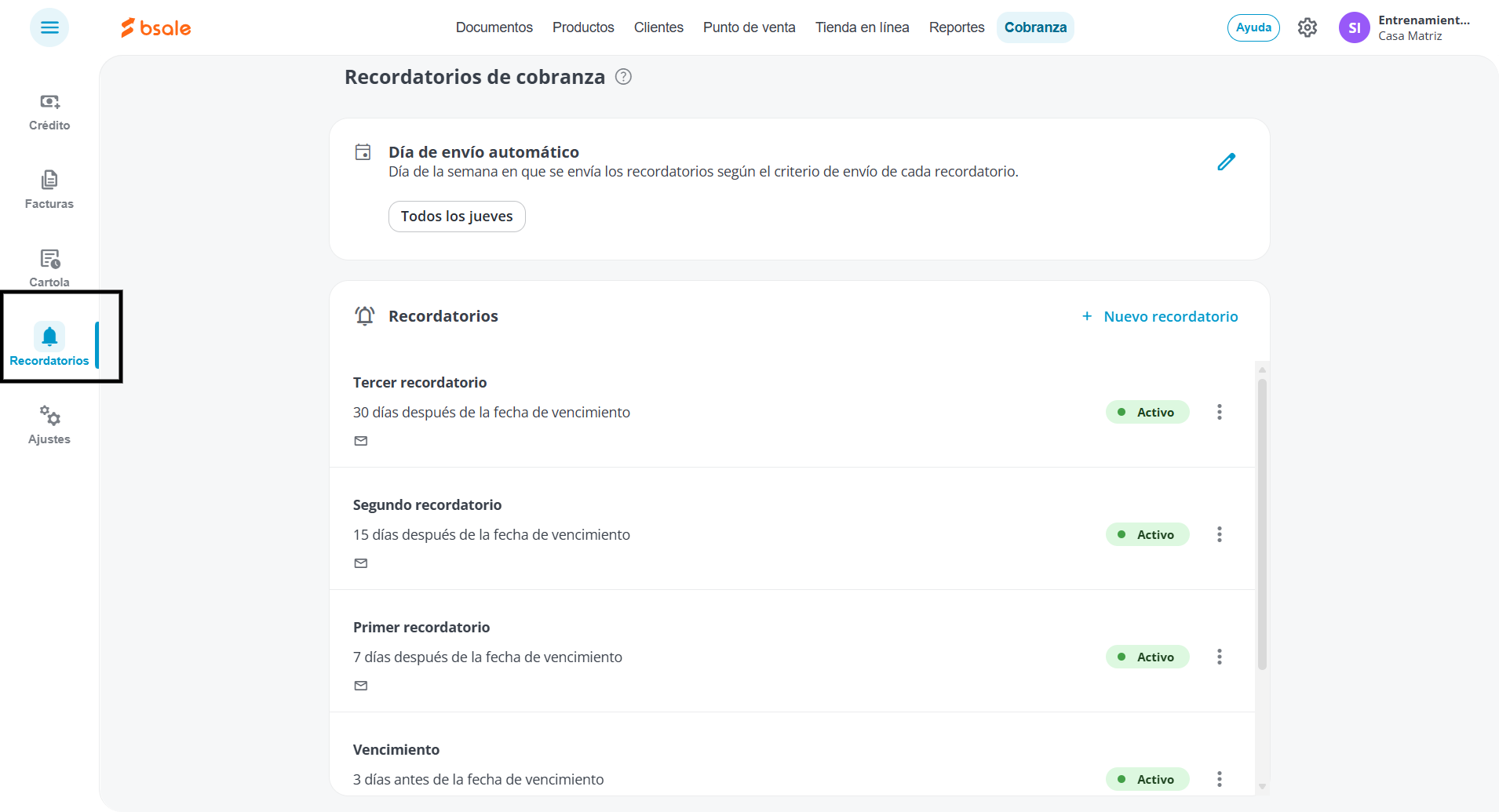Click the SI user avatar

click(1355, 27)
